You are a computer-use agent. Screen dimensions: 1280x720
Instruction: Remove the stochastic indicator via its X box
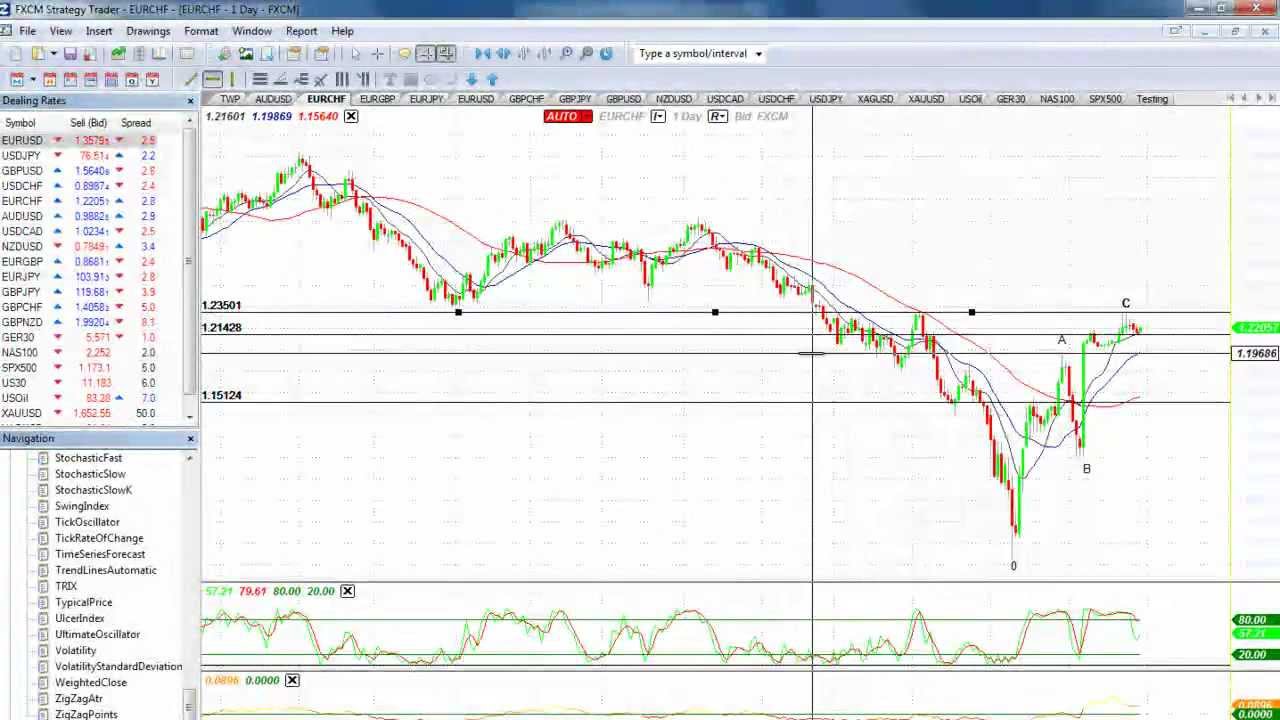(x=347, y=591)
